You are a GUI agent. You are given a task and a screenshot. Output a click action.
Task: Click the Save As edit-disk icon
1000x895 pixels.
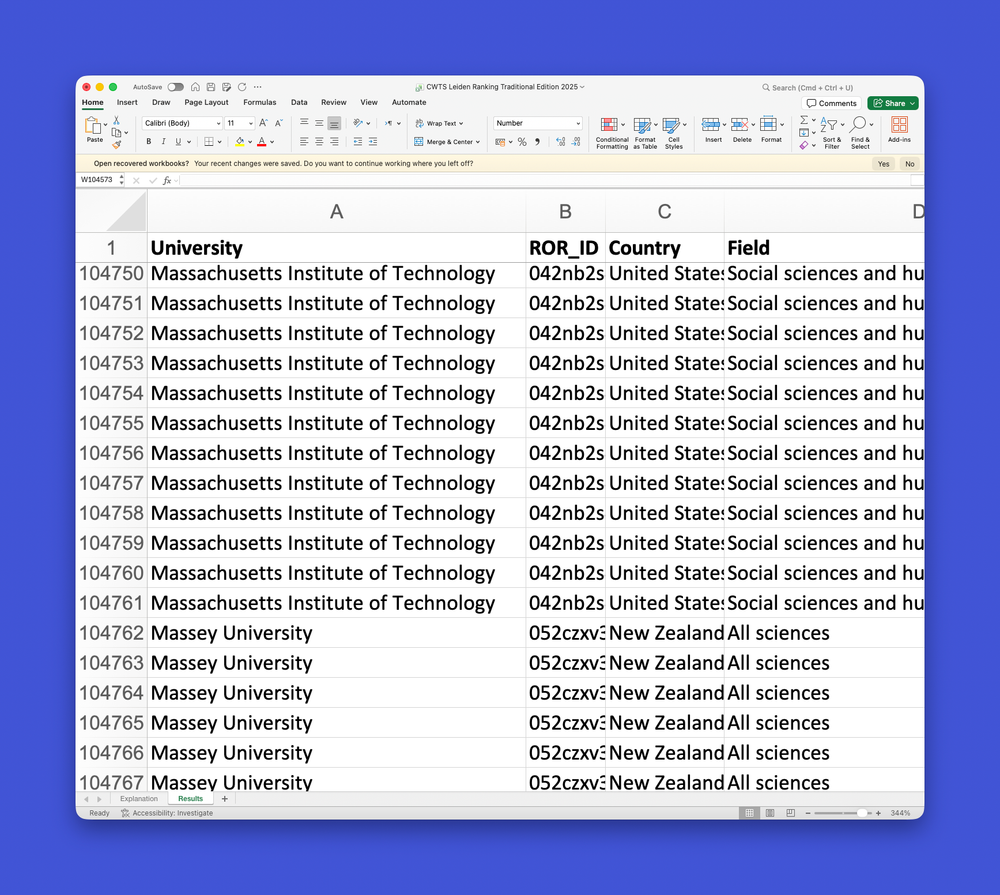(226, 87)
